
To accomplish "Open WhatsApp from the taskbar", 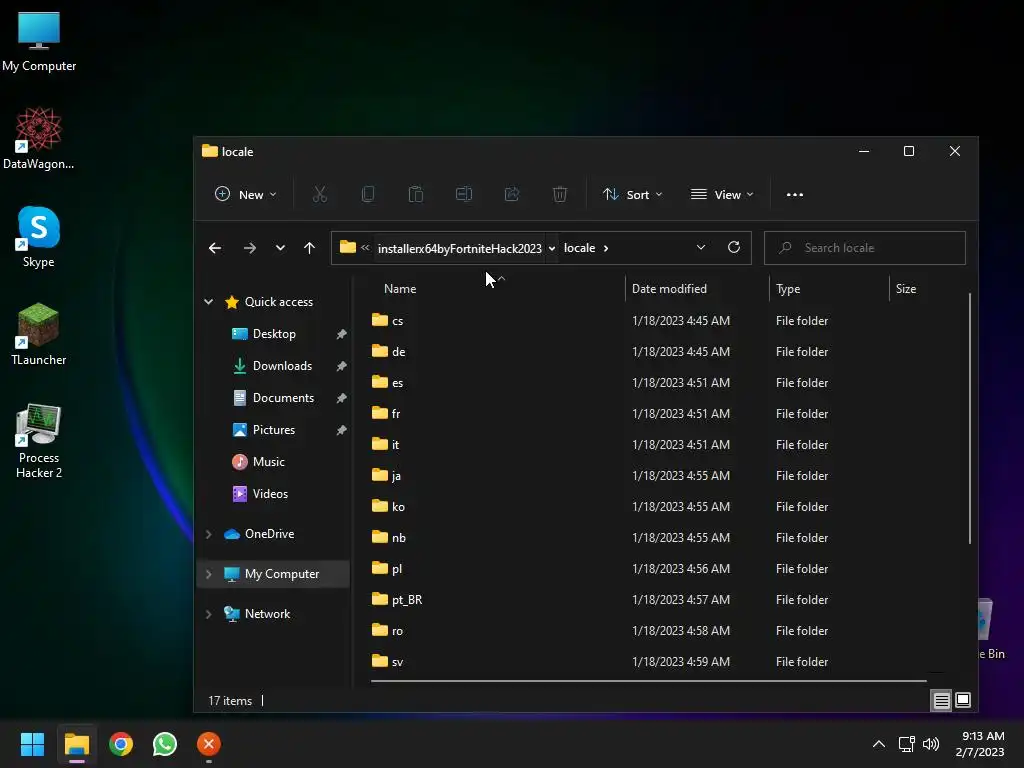I will (x=165, y=744).
